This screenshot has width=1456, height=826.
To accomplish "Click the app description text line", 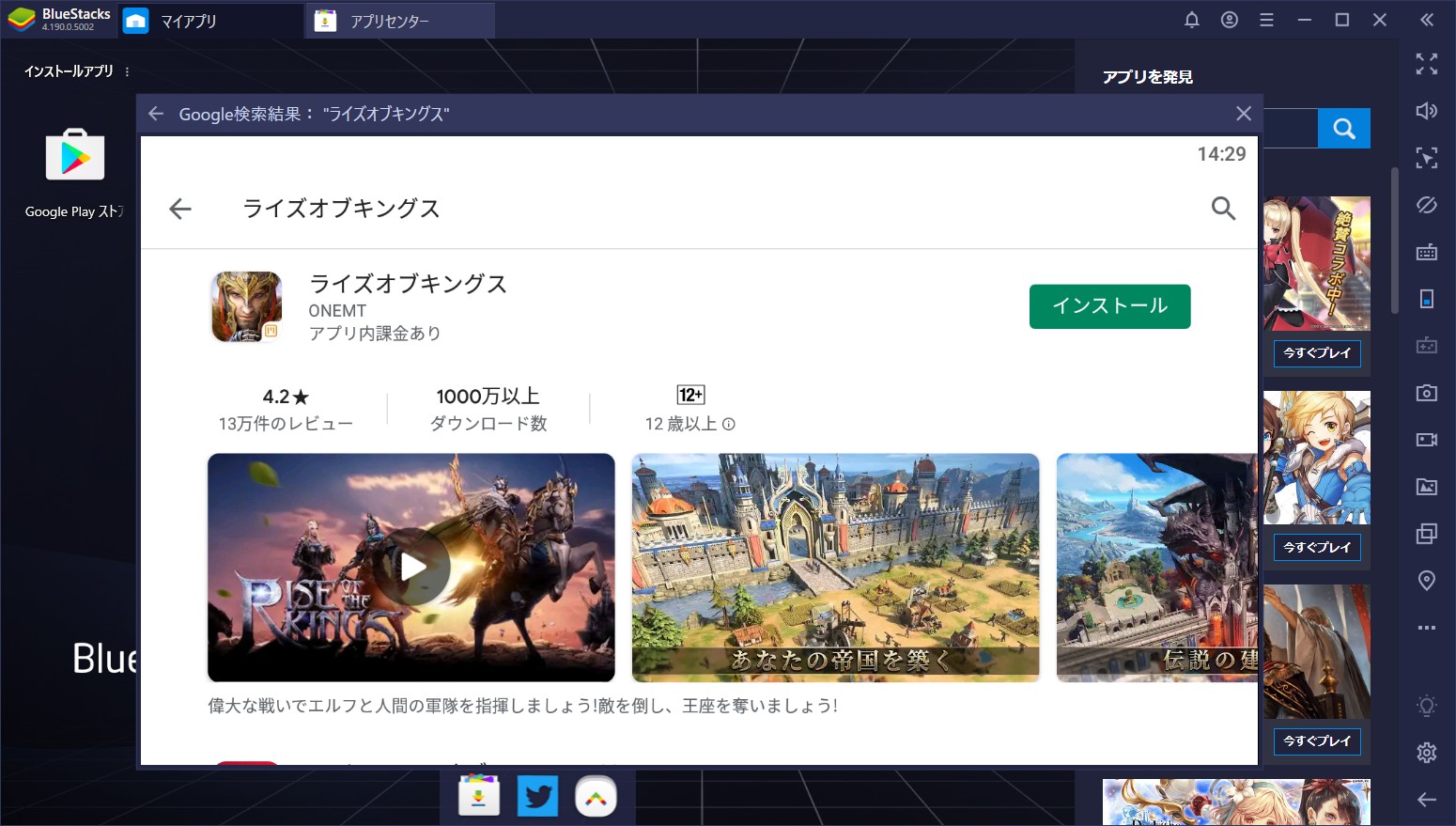I will [522, 706].
